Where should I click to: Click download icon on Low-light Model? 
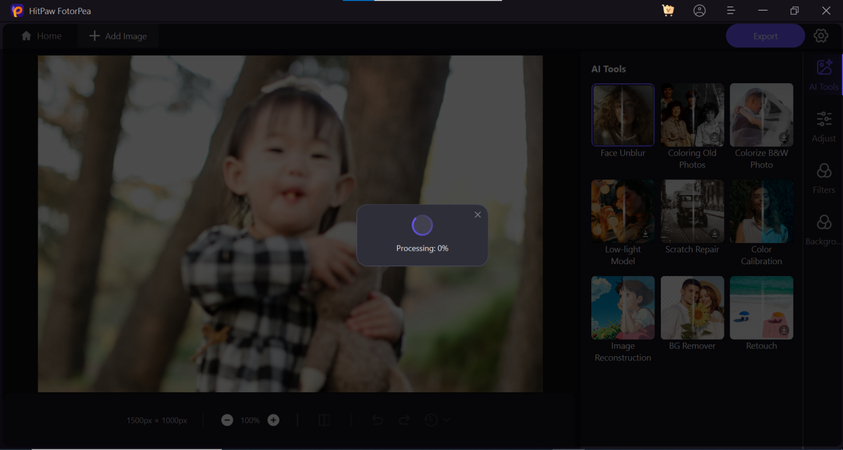(645, 234)
